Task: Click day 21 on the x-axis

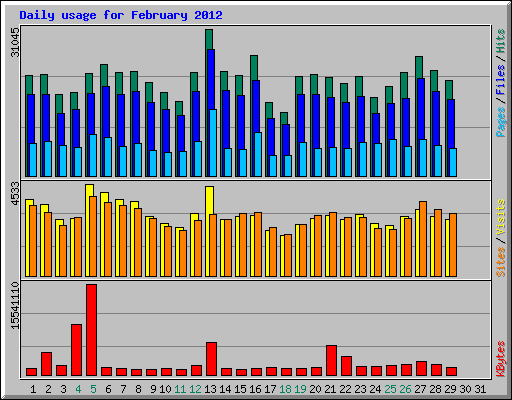Action: tap(330, 389)
